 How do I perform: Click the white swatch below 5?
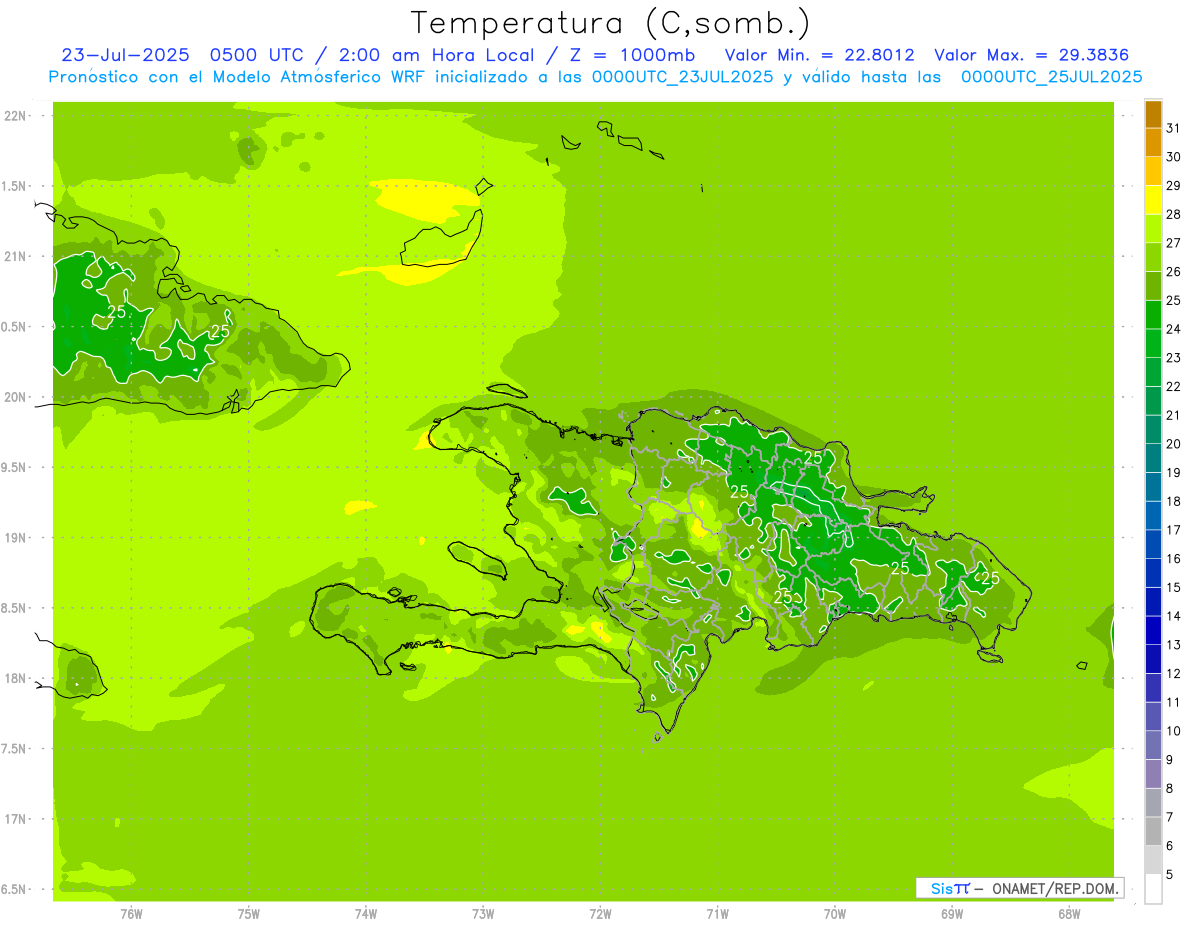(1153, 889)
